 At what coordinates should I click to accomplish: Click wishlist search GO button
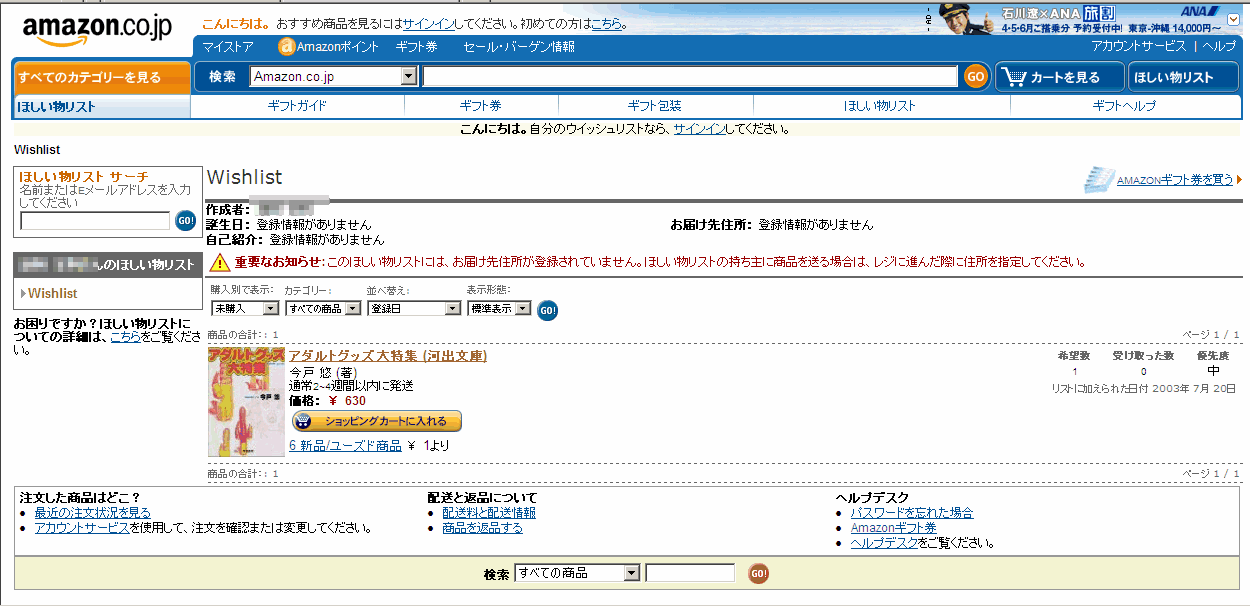click(185, 221)
